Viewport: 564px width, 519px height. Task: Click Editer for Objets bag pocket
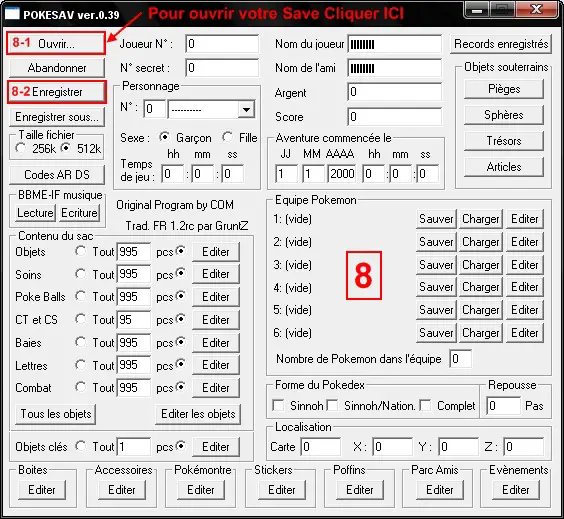click(216, 252)
